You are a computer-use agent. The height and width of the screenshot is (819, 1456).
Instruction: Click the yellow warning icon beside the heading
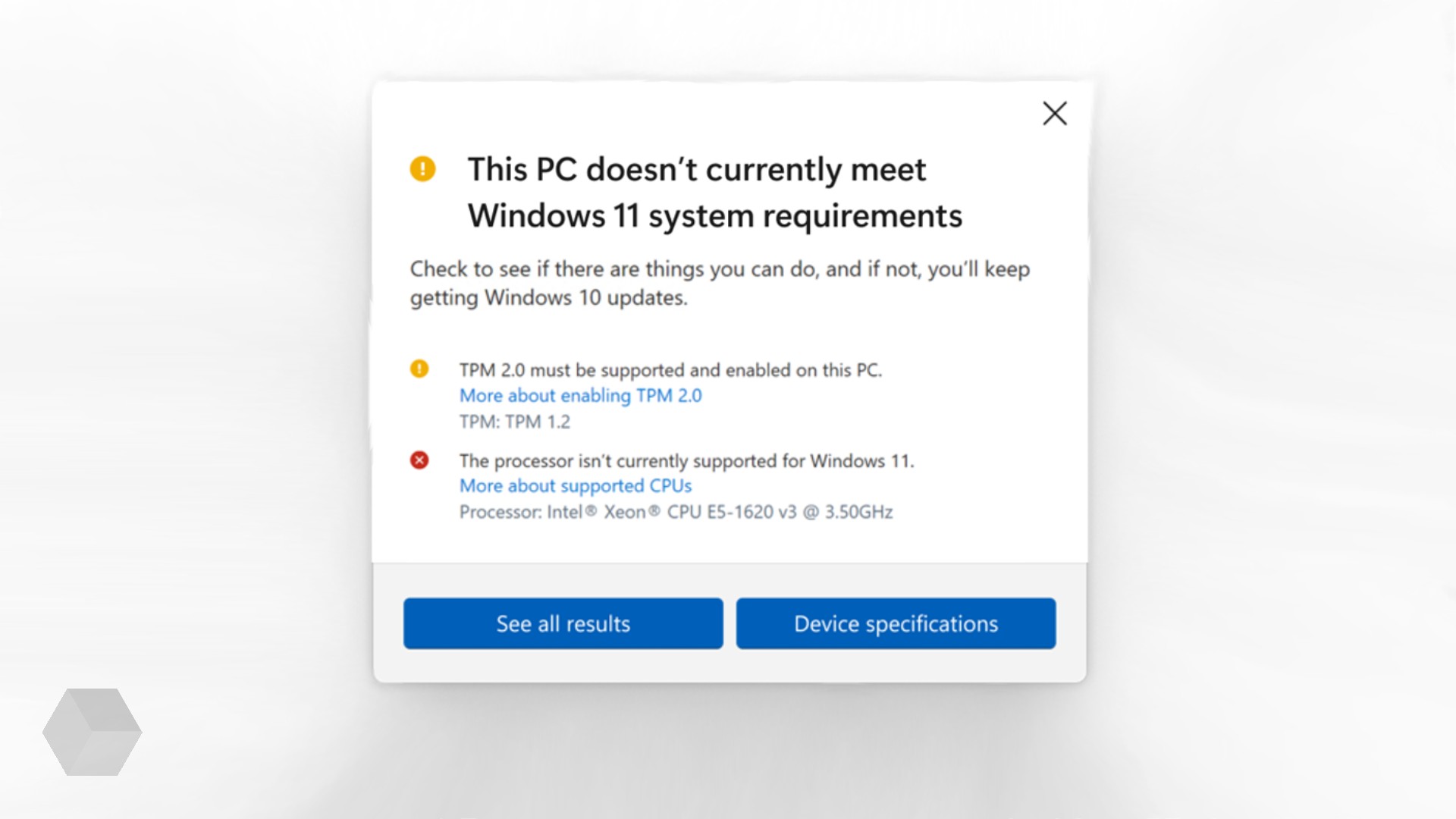click(422, 168)
